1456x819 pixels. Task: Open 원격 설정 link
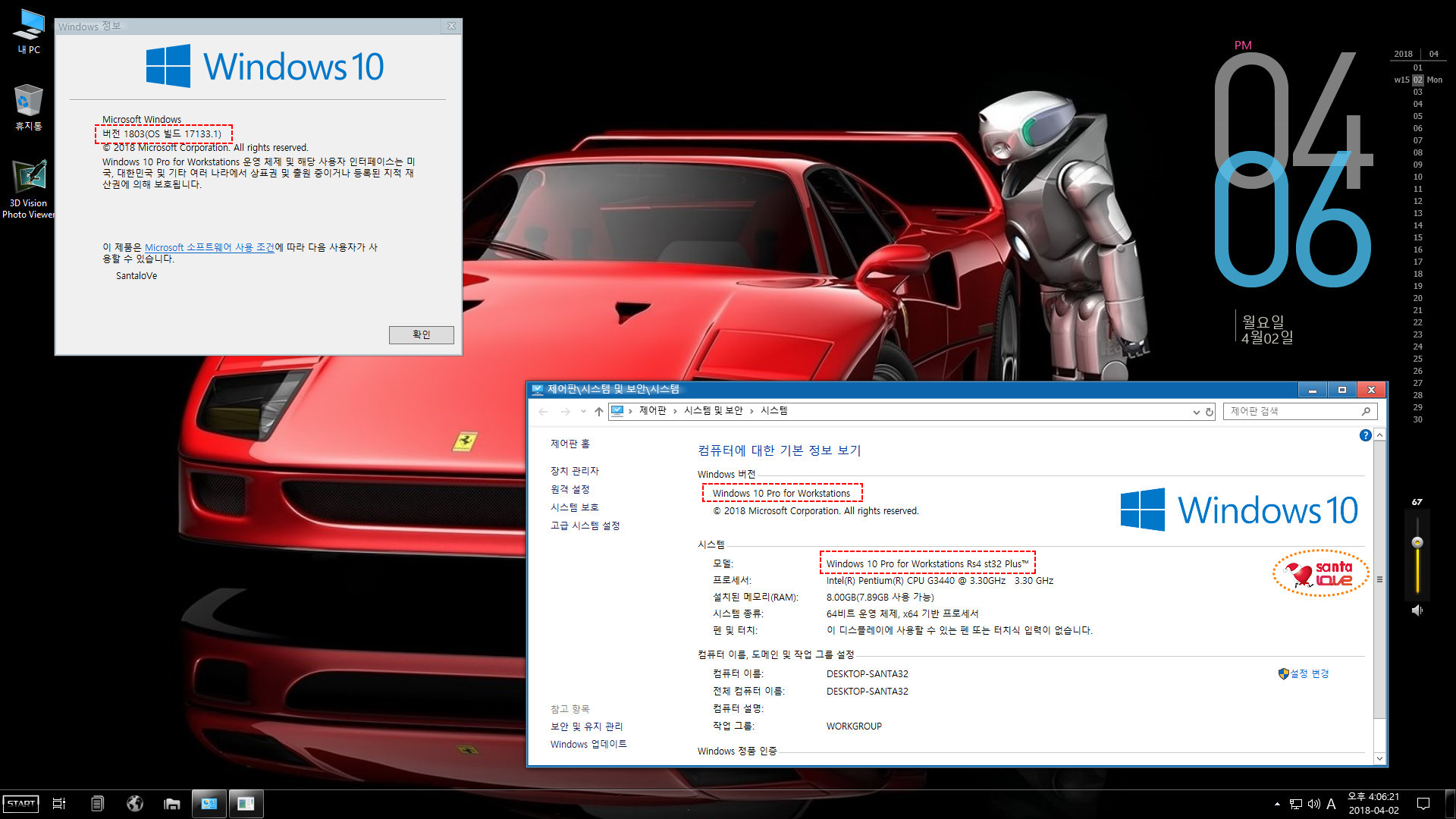570,489
